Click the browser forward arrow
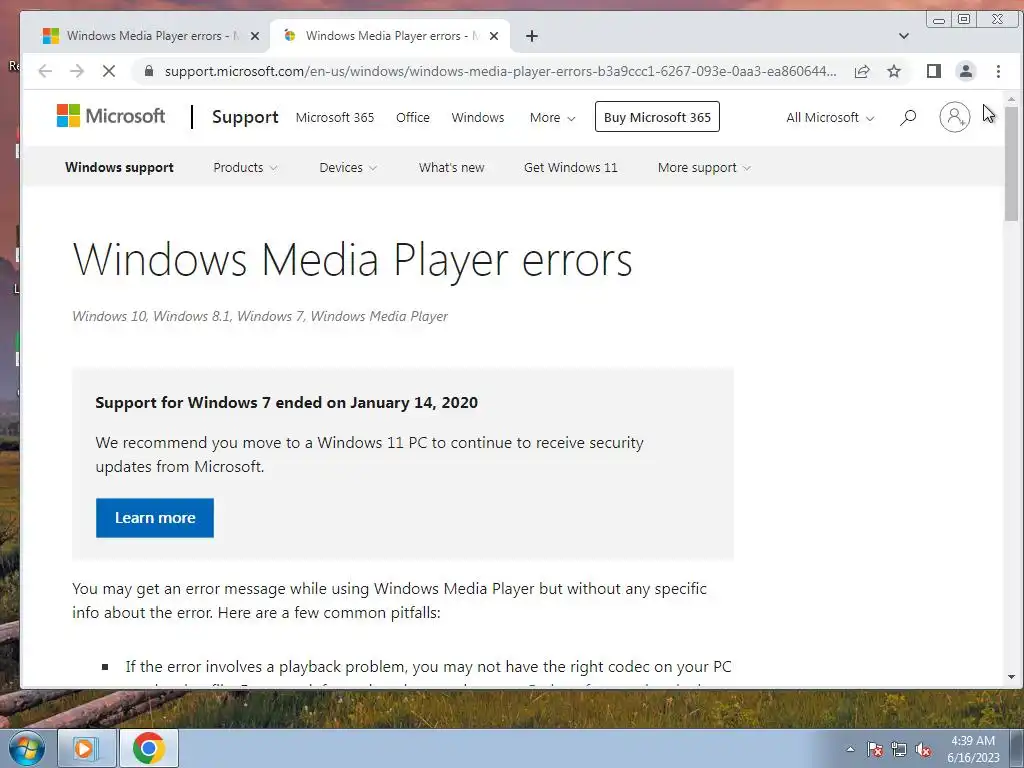 tap(77, 71)
